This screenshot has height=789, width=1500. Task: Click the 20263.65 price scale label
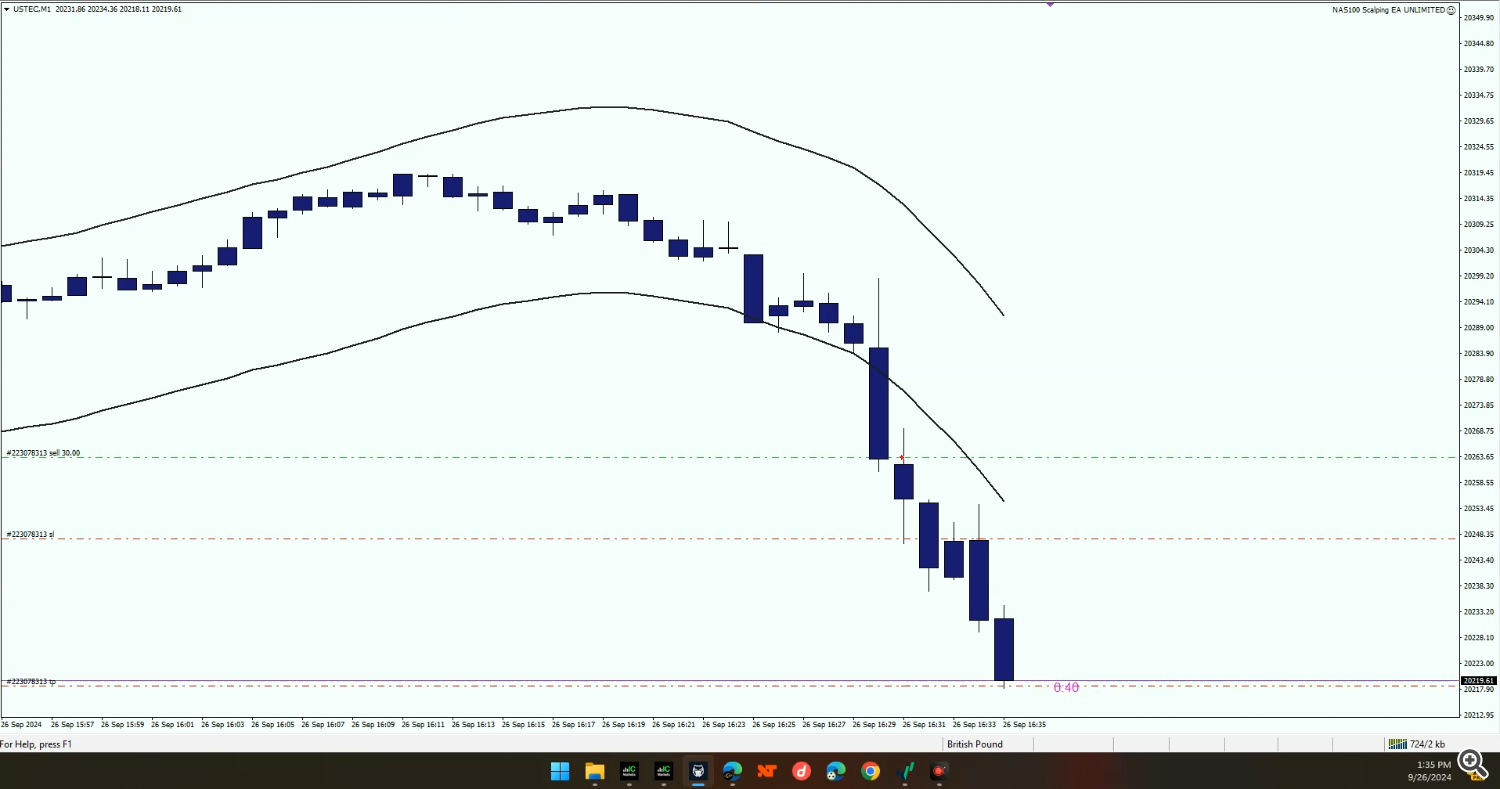click(x=1478, y=457)
